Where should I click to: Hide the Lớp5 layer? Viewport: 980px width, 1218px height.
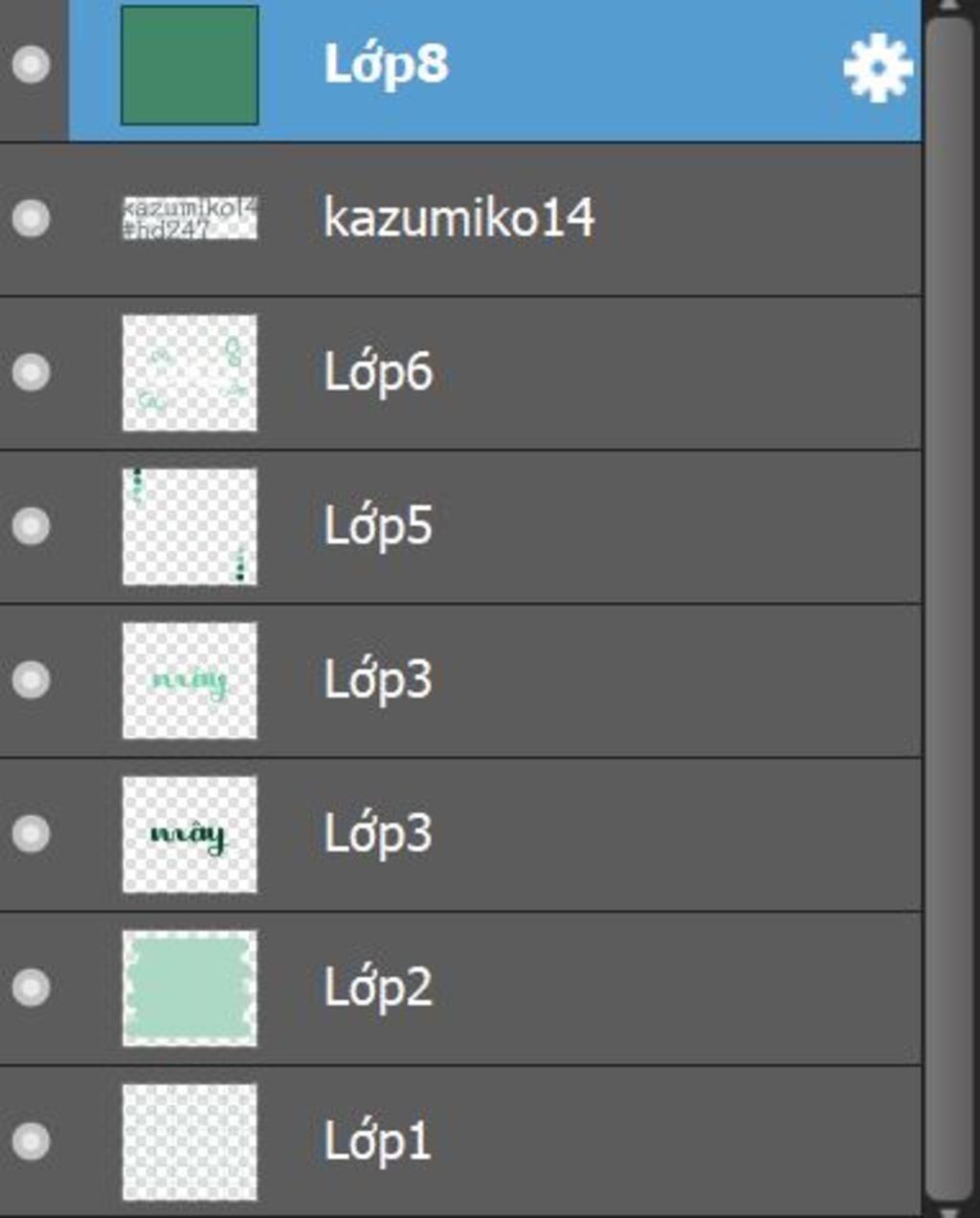pos(31,525)
